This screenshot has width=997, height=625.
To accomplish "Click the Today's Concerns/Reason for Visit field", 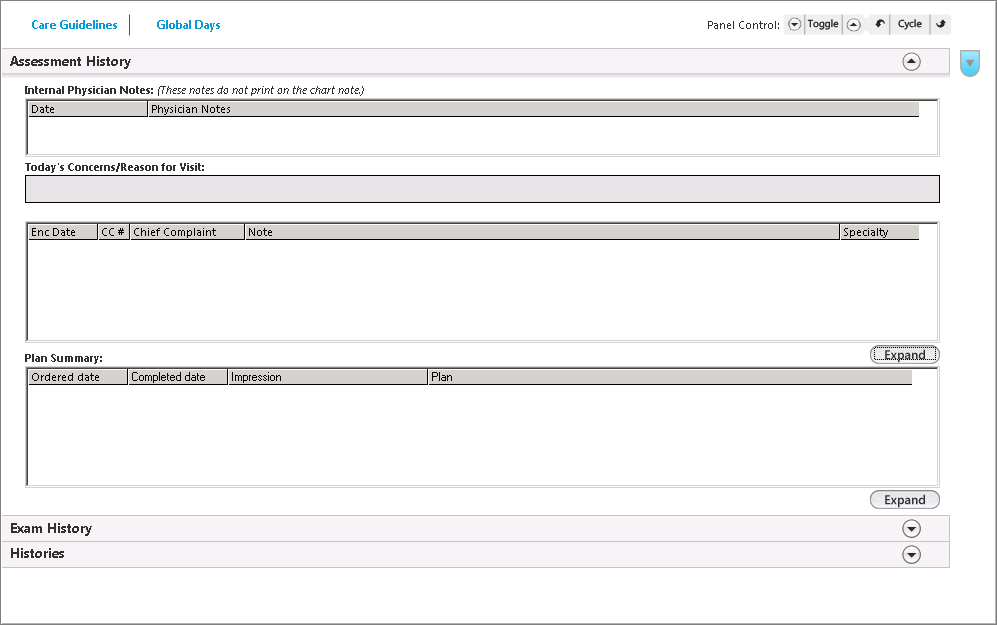I will [x=482, y=189].
